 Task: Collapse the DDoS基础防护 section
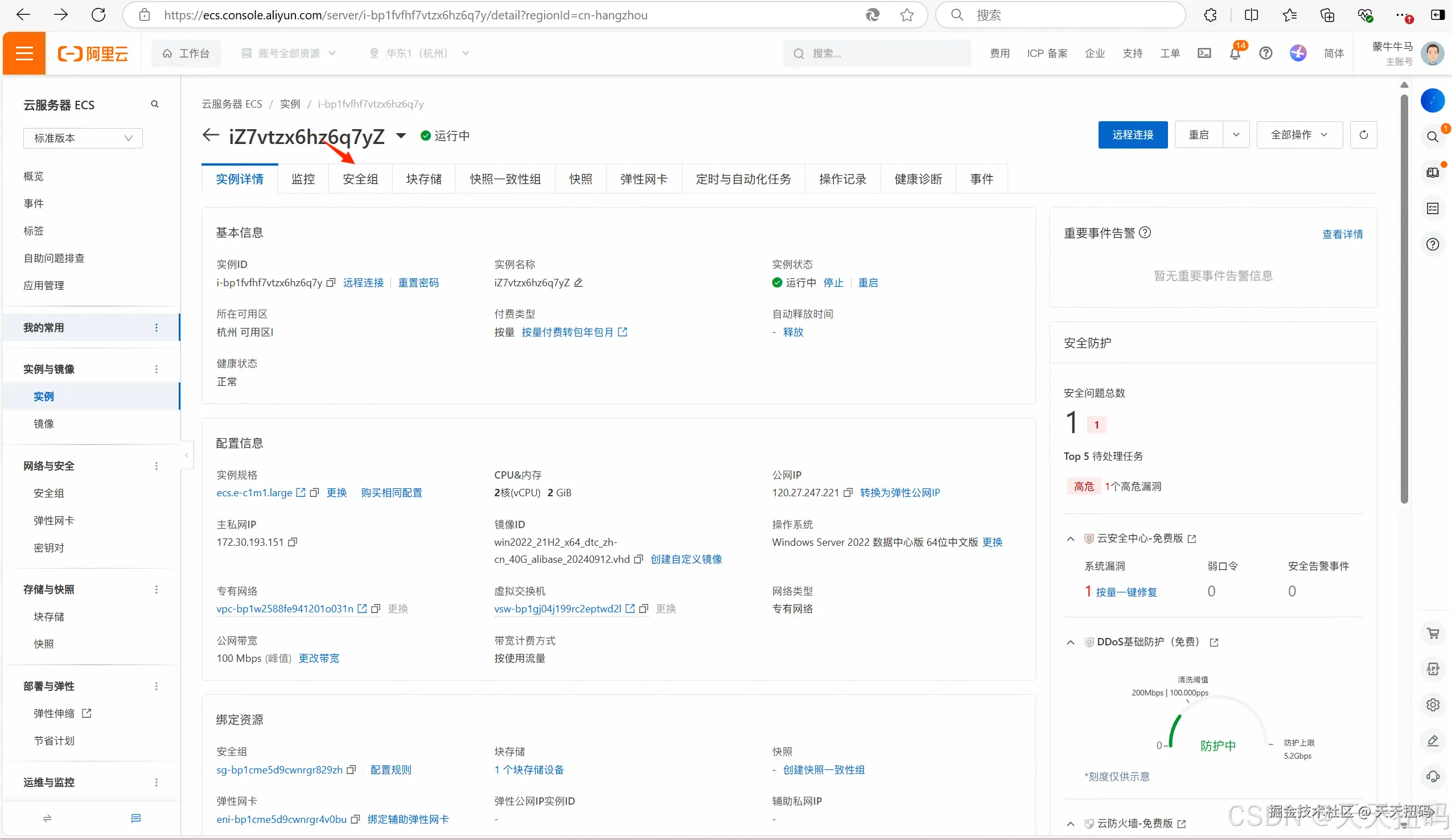click(x=1071, y=643)
